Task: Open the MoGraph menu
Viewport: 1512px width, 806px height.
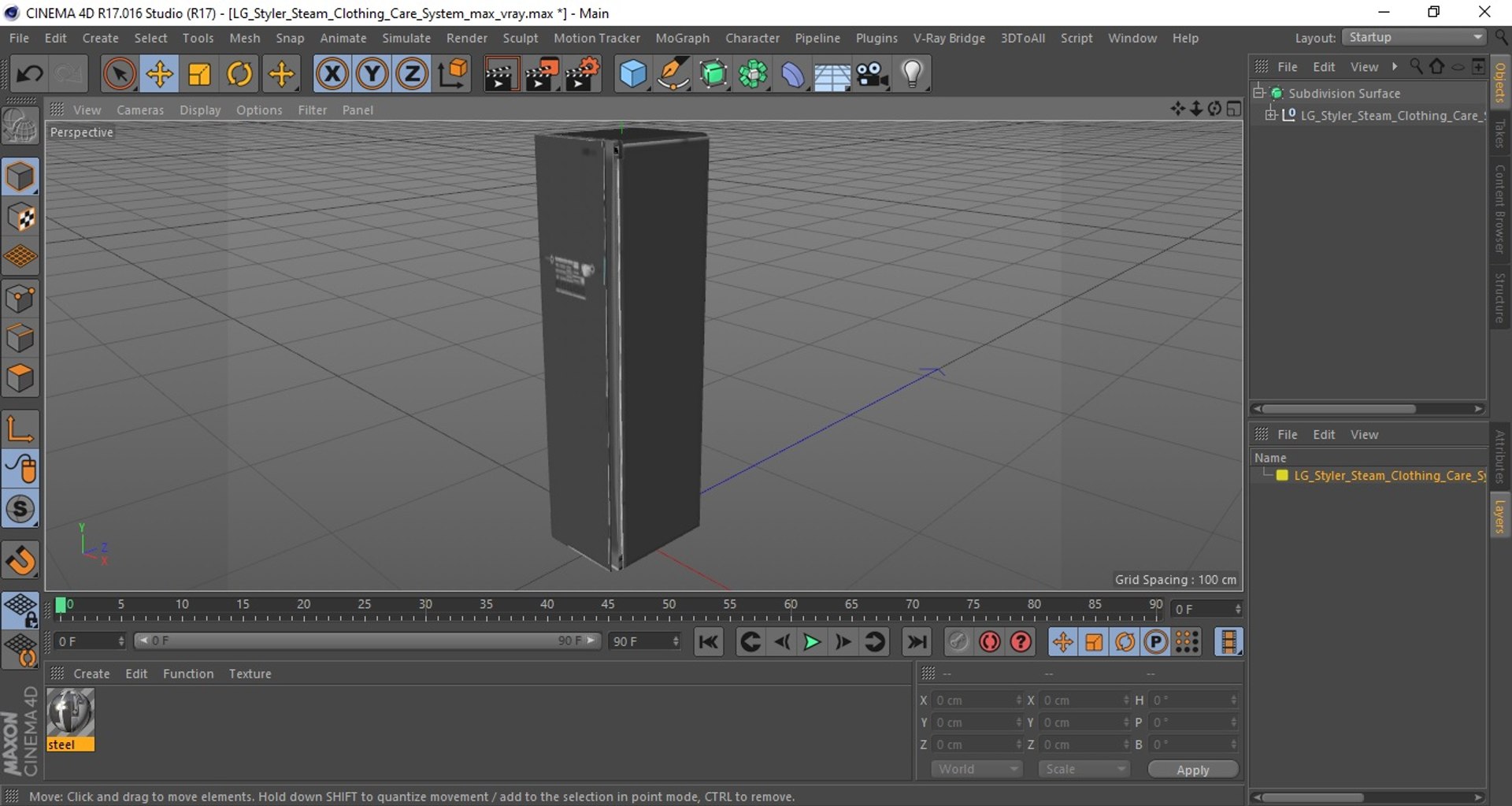Action: pos(683,38)
